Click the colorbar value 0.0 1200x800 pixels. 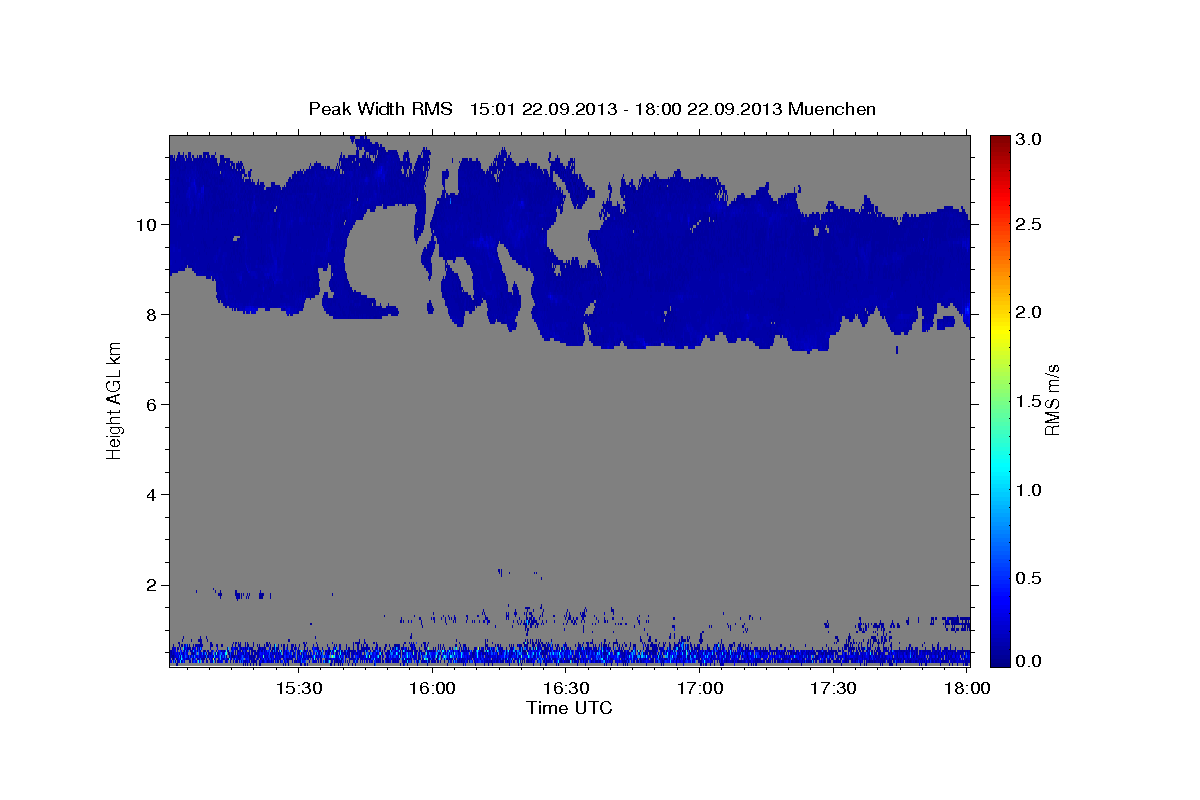[1031, 661]
